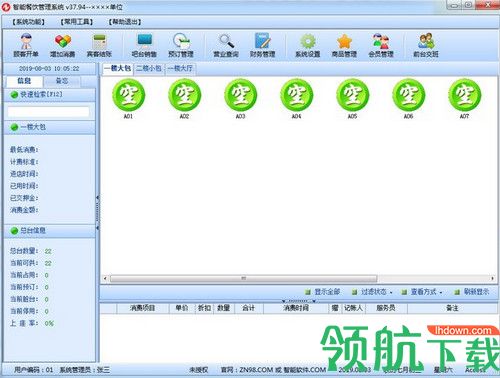
Task: Open the 过滤状态 dropdown
Action: [372, 292]
